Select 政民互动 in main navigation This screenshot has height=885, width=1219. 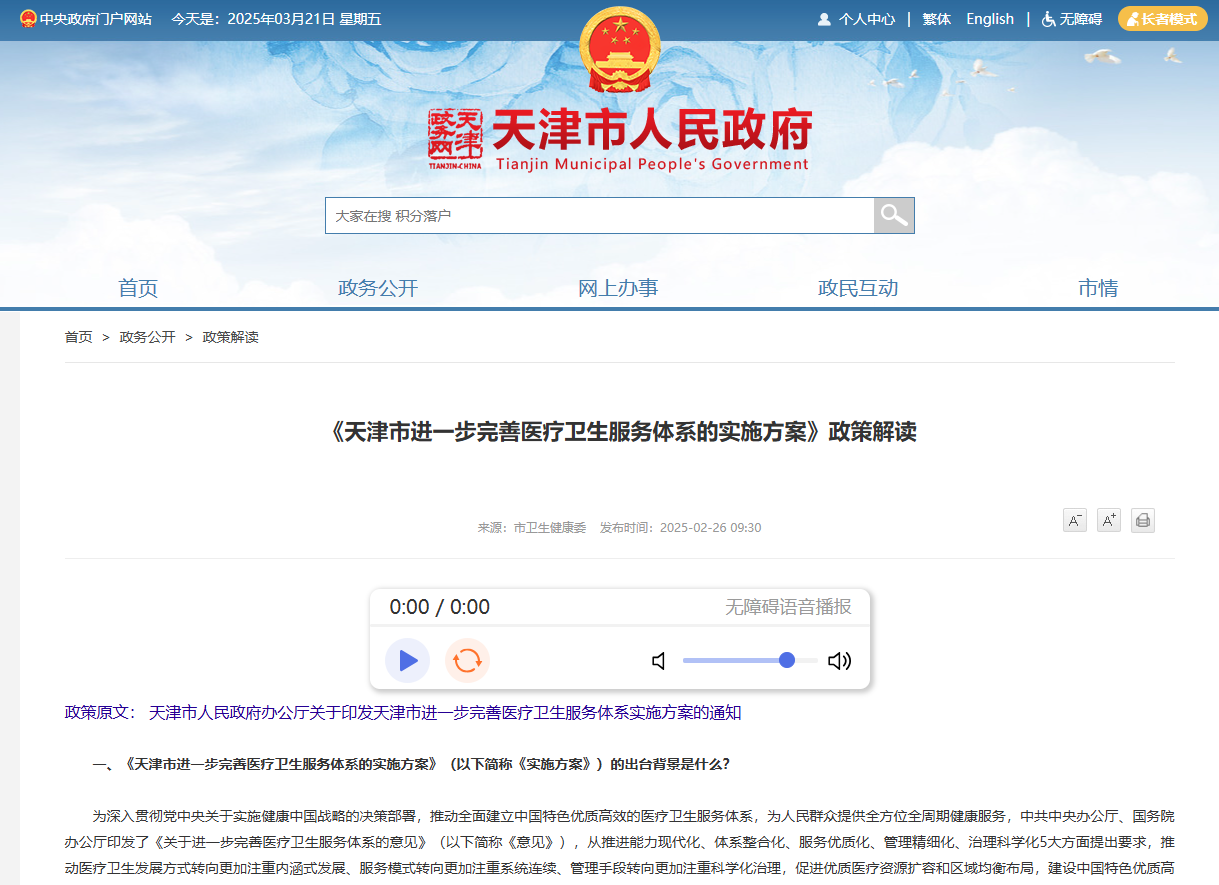858,288
